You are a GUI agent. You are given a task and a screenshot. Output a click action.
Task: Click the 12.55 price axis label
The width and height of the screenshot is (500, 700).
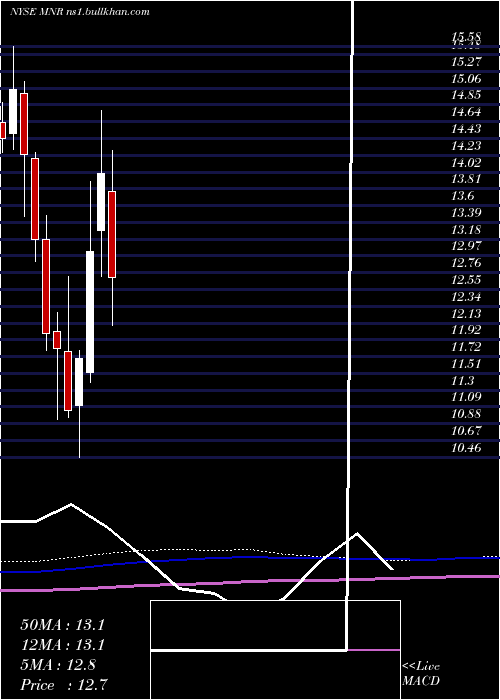click(x=466, y=280)
